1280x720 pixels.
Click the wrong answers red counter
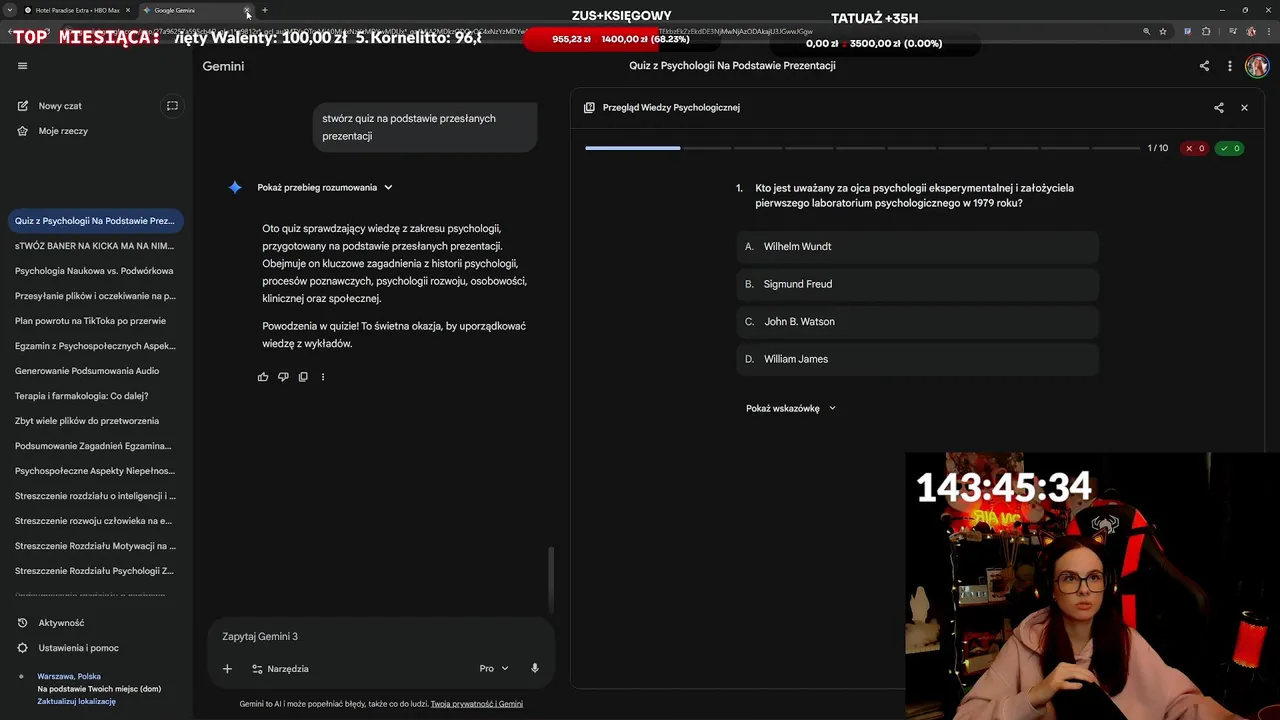pos(1194,148)
